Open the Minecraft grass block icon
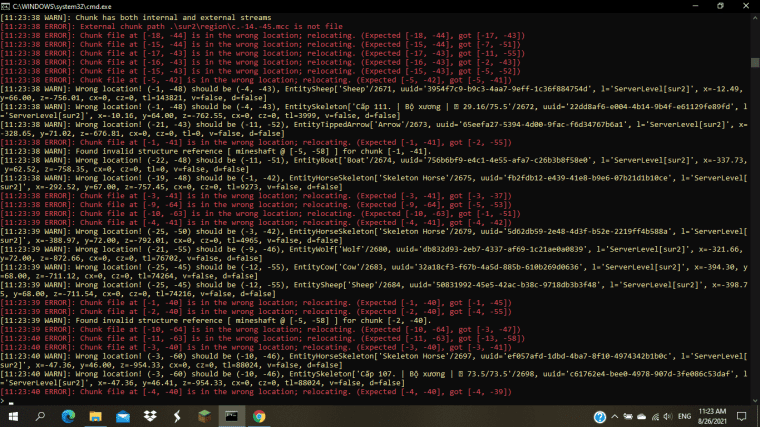The width and height of the screenshot is (760, 427). click(x=204, y=415)
